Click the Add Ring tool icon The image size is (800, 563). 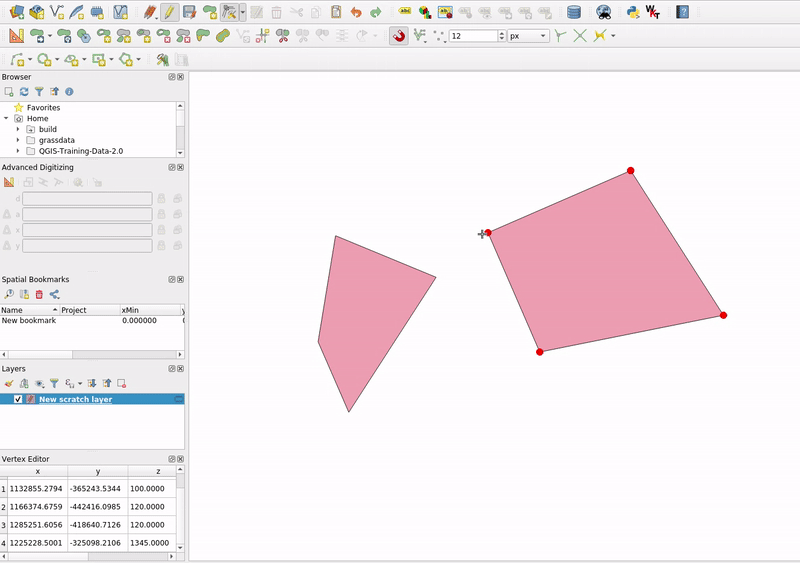pyautogui.click(x=104, y=35)
